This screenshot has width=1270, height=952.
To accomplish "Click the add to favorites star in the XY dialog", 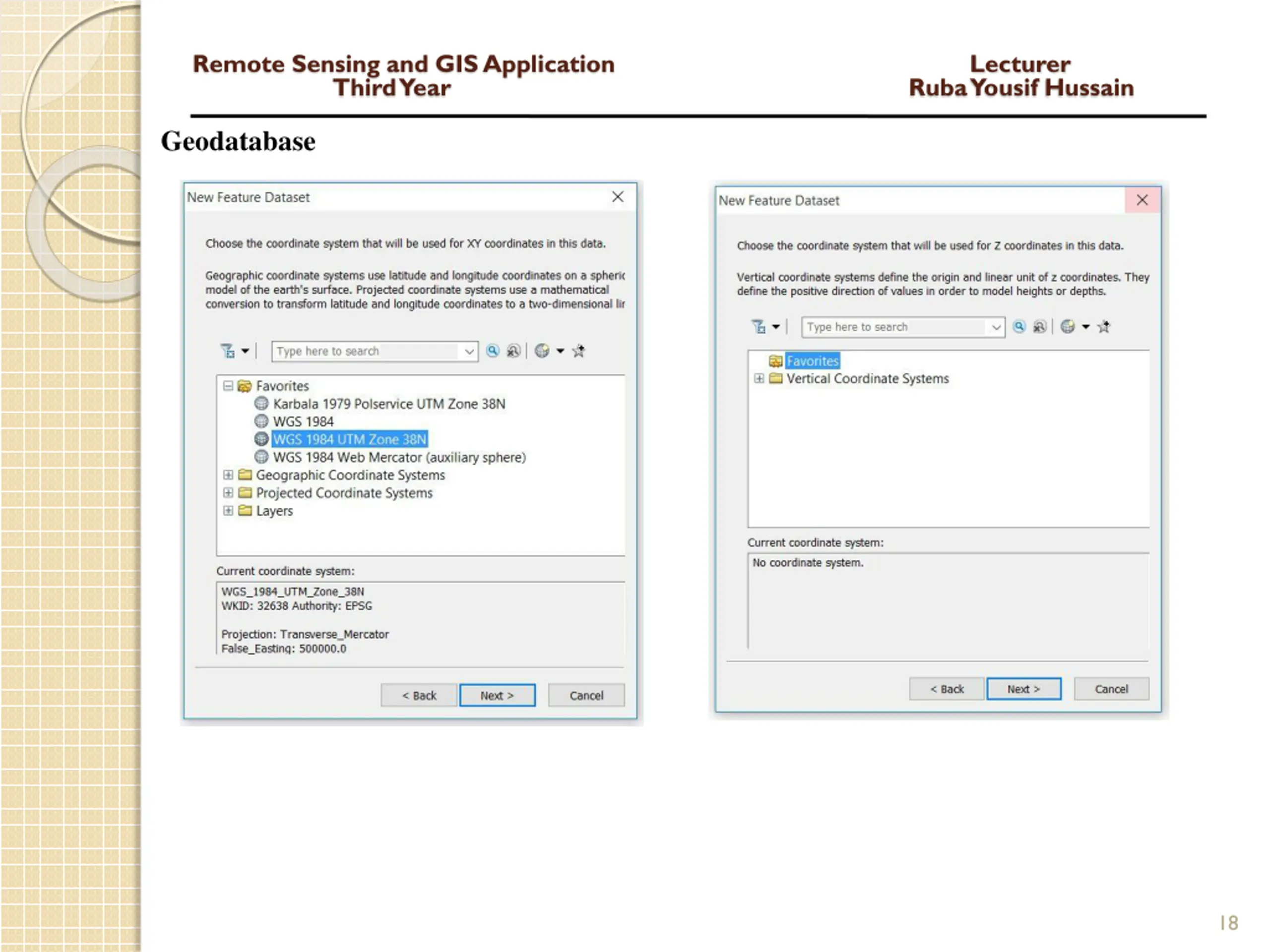I will click(x=579, y=351).
